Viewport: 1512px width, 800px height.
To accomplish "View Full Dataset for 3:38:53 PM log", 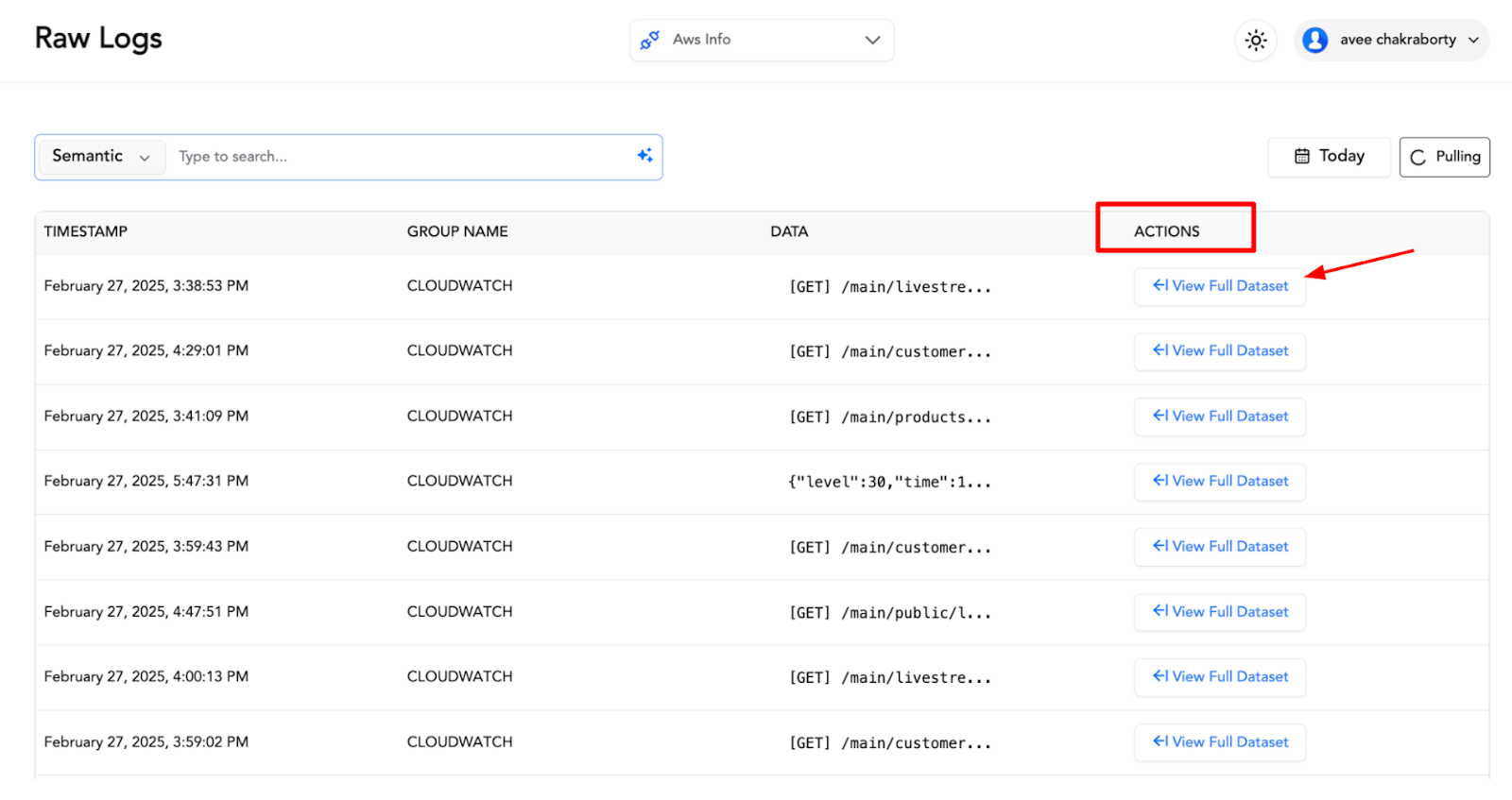I will coord(1220,286).
